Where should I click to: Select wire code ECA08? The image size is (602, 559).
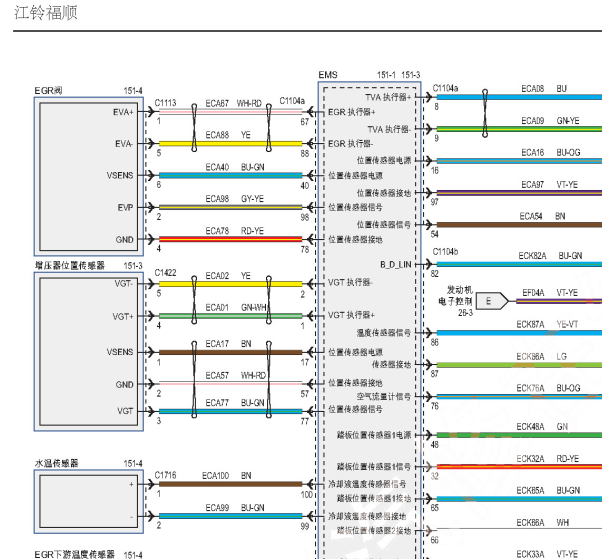coord(533,89)
